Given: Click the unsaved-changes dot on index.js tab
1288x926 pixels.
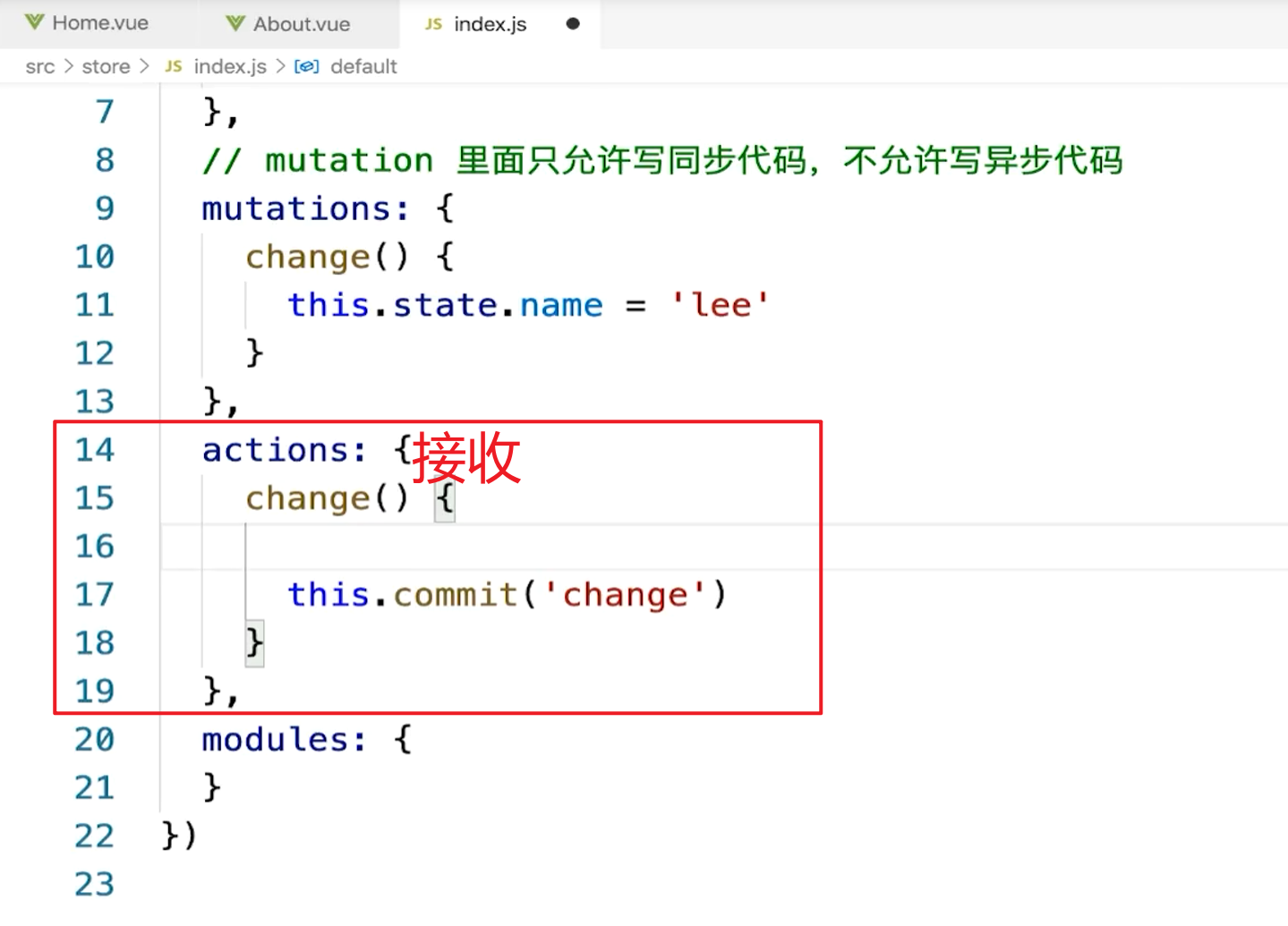Looking at the screenshot, I should click(573, 23).
